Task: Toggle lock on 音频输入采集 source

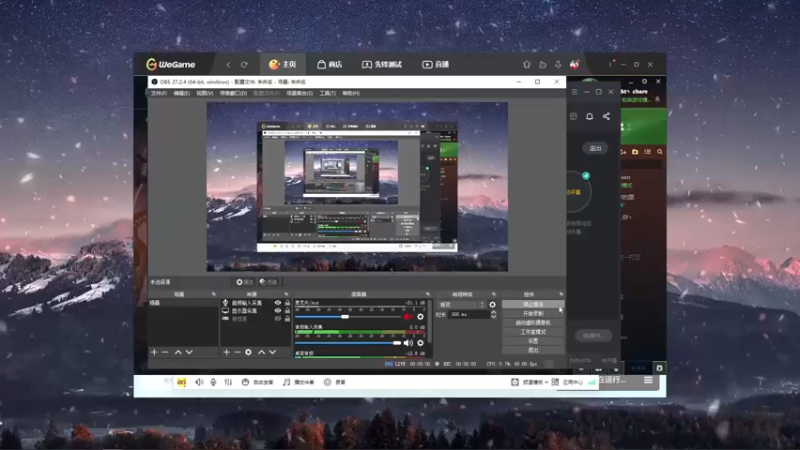Action: coord(287,303)
